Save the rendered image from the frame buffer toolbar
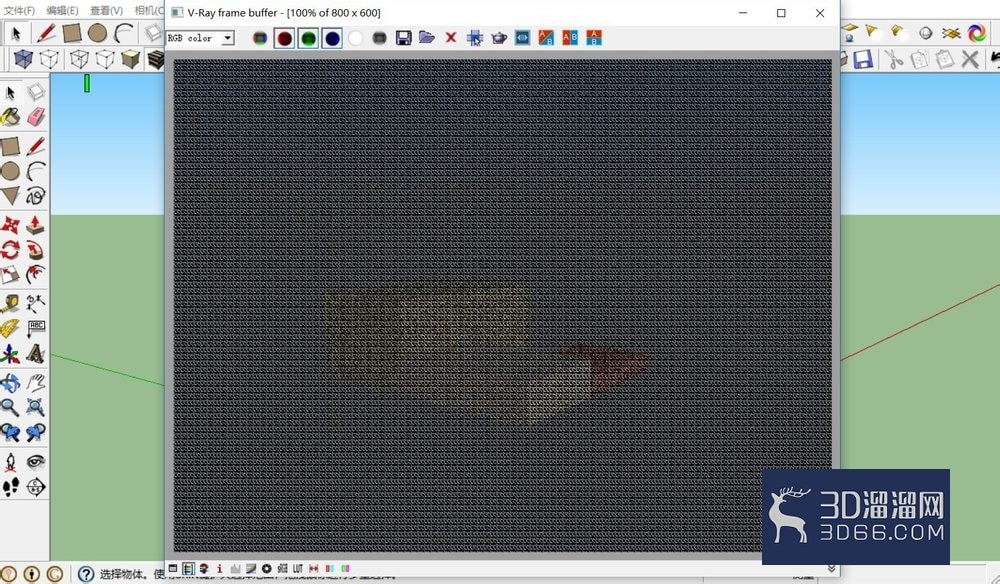The height and width of the screenshot is (584, 1000). click(x=403, y=38)
